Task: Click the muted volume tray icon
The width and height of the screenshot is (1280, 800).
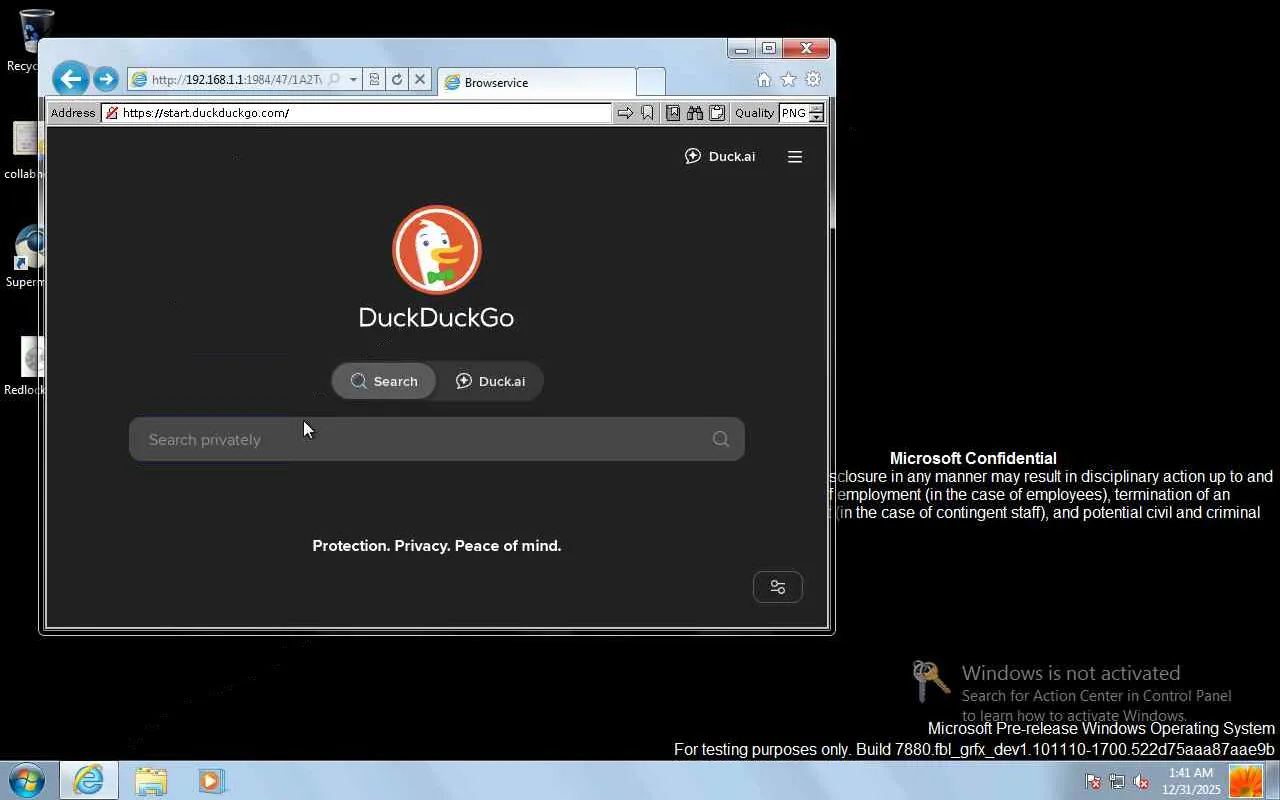Action: coord(1141,782)
